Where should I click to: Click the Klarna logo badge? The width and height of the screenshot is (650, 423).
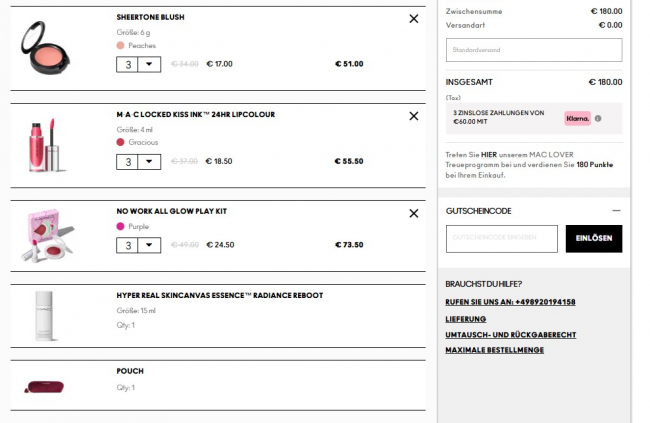[578, 118]
